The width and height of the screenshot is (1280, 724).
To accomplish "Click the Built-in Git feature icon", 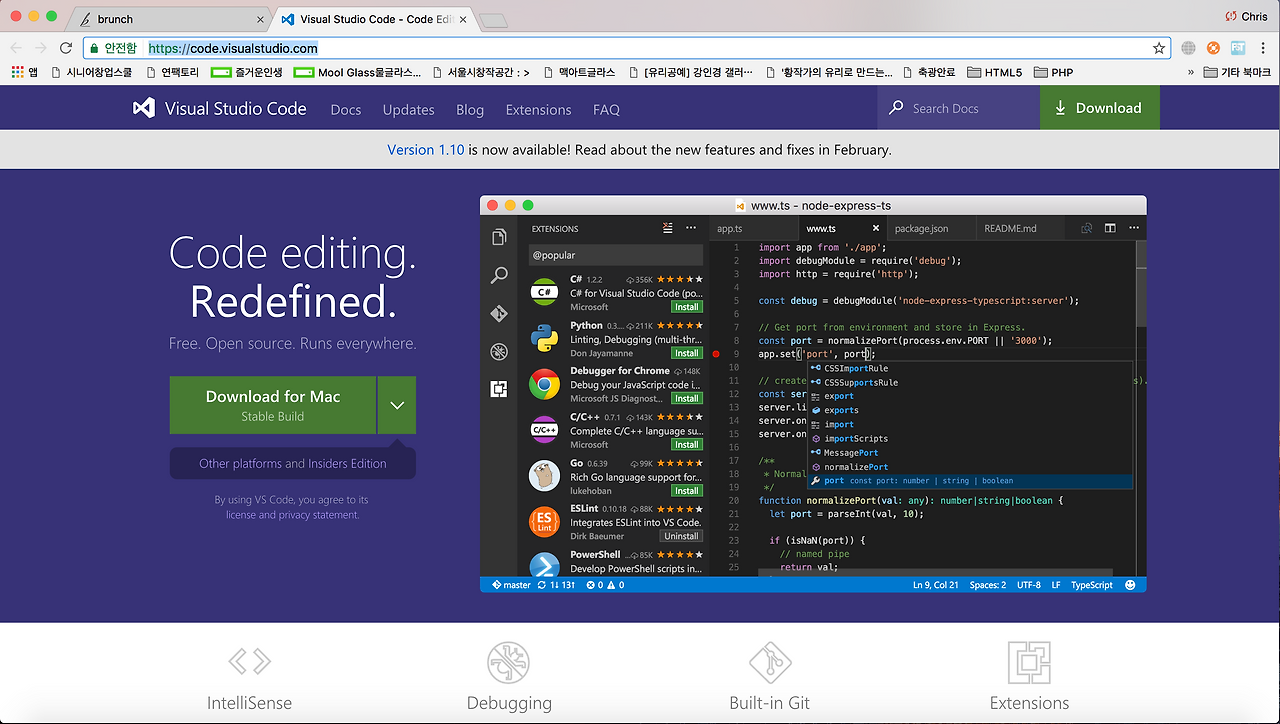I will point(770,663).
